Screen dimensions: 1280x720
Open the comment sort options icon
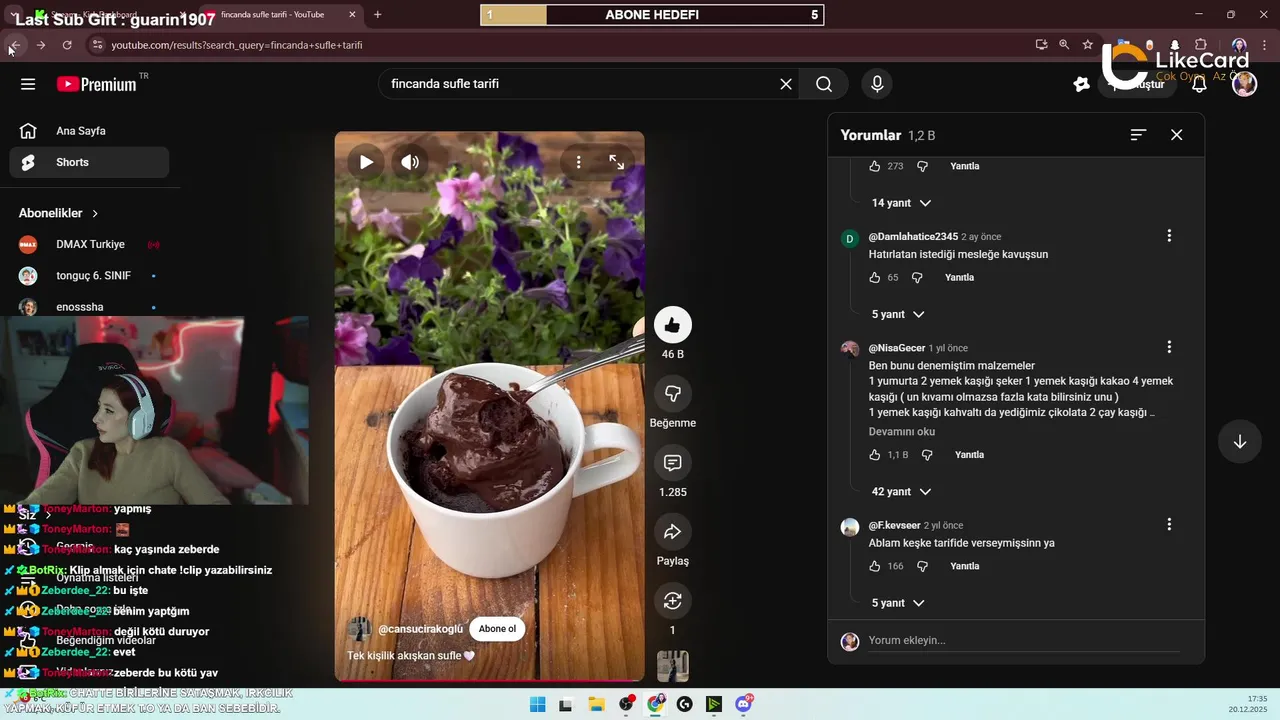tap(1138, 135)
